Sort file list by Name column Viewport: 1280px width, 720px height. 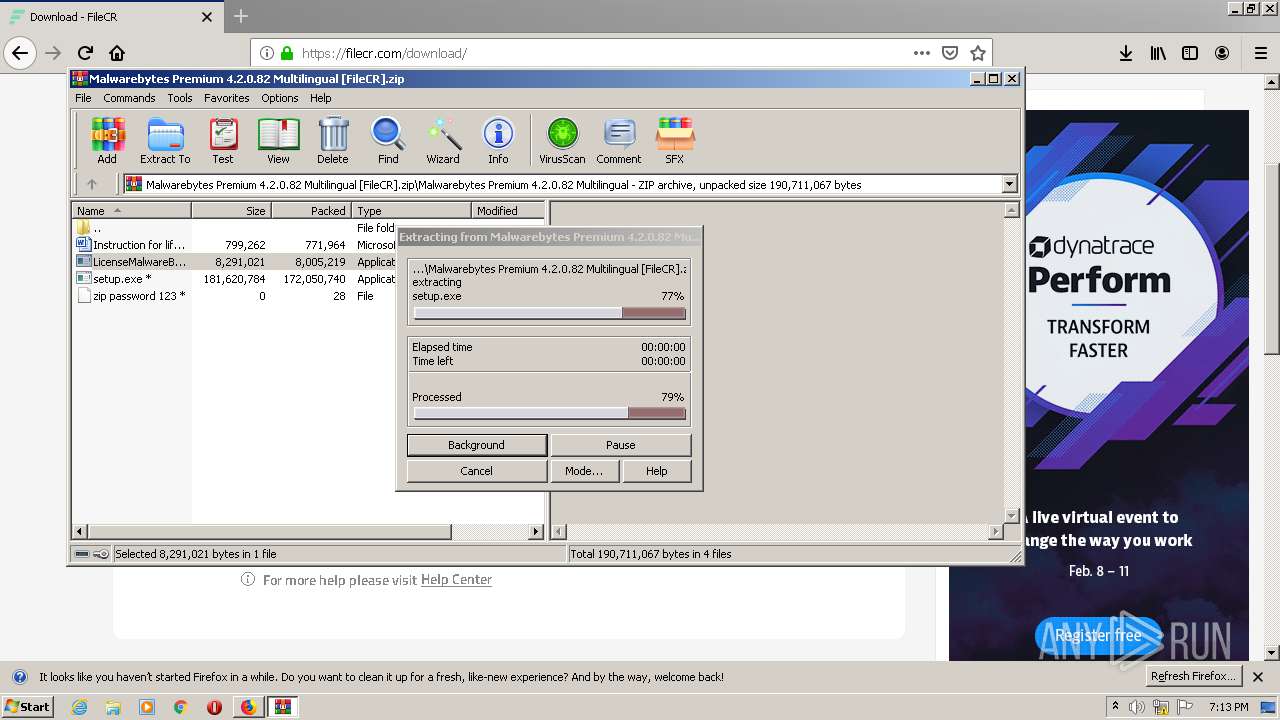[131, 210]
